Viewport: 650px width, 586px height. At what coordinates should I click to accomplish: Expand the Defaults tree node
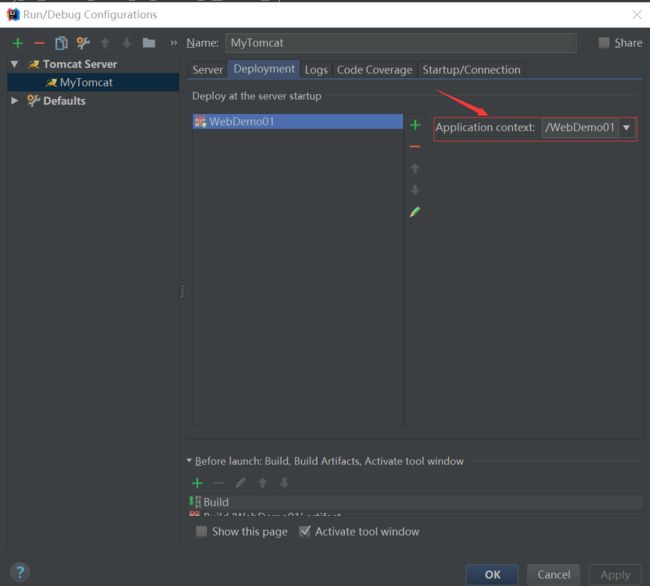click(x=15, y=101)
